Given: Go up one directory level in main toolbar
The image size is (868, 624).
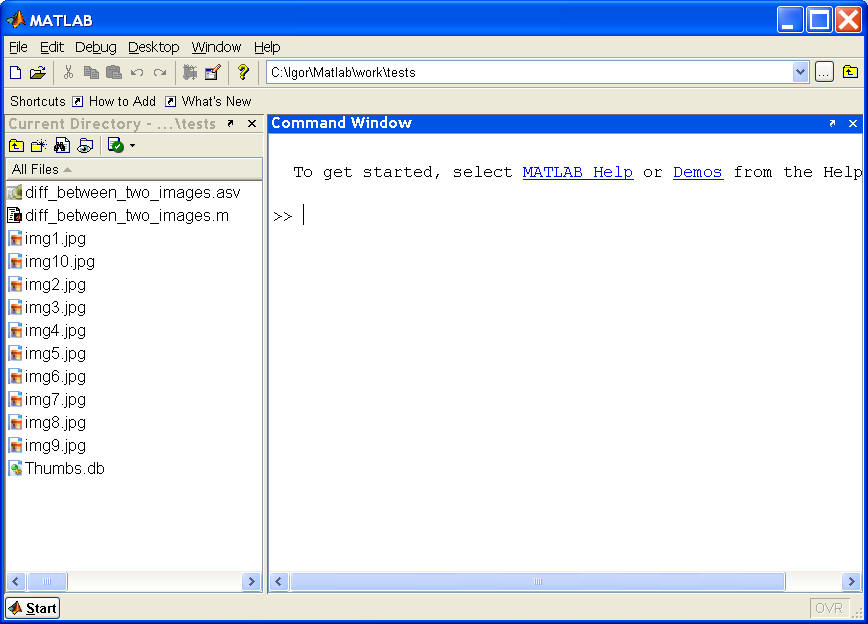Looking at the screenshot, I should [x=850, y=72].
